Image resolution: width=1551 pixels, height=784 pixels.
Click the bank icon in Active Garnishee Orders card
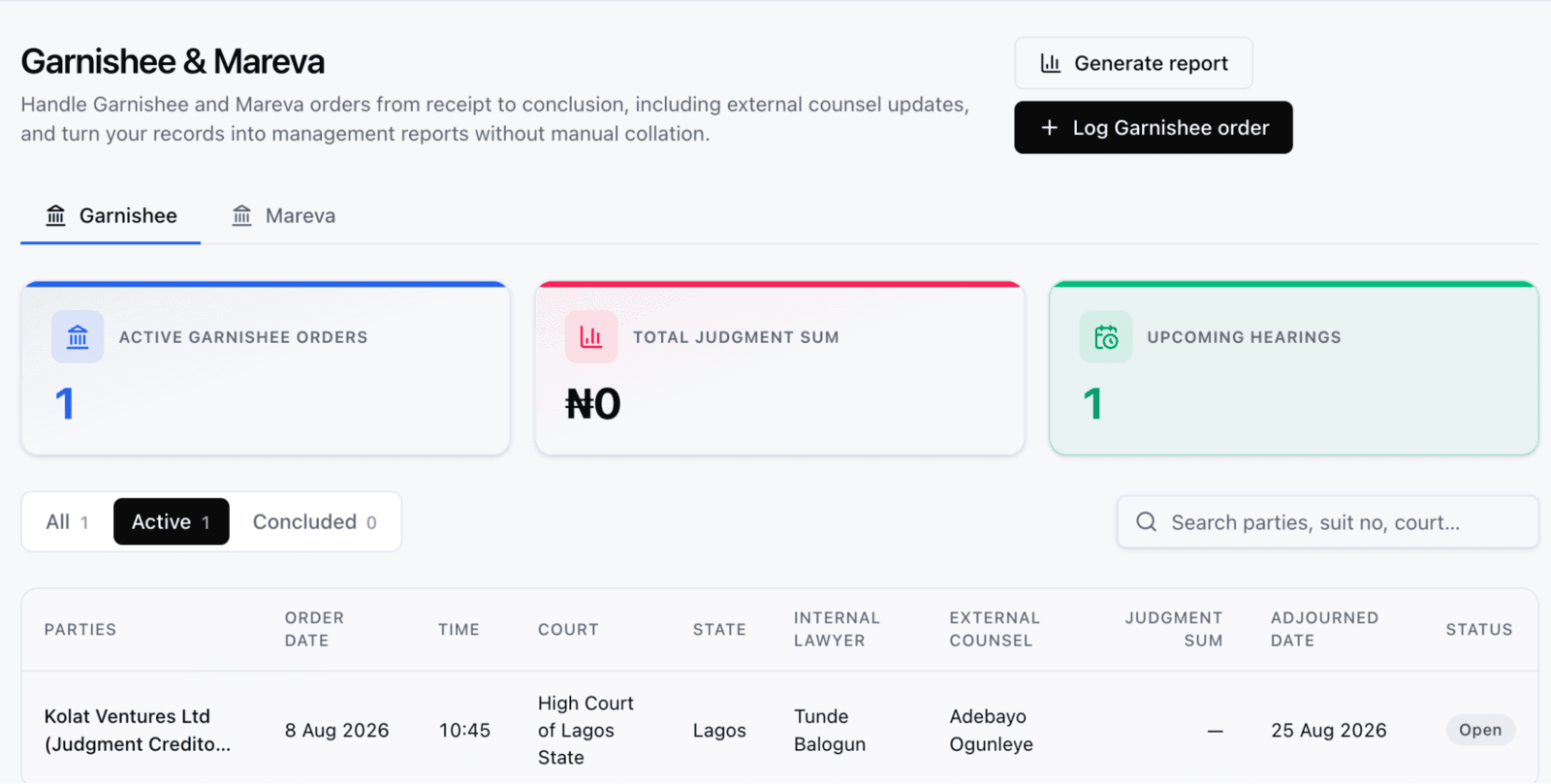(x=78, y=337)
